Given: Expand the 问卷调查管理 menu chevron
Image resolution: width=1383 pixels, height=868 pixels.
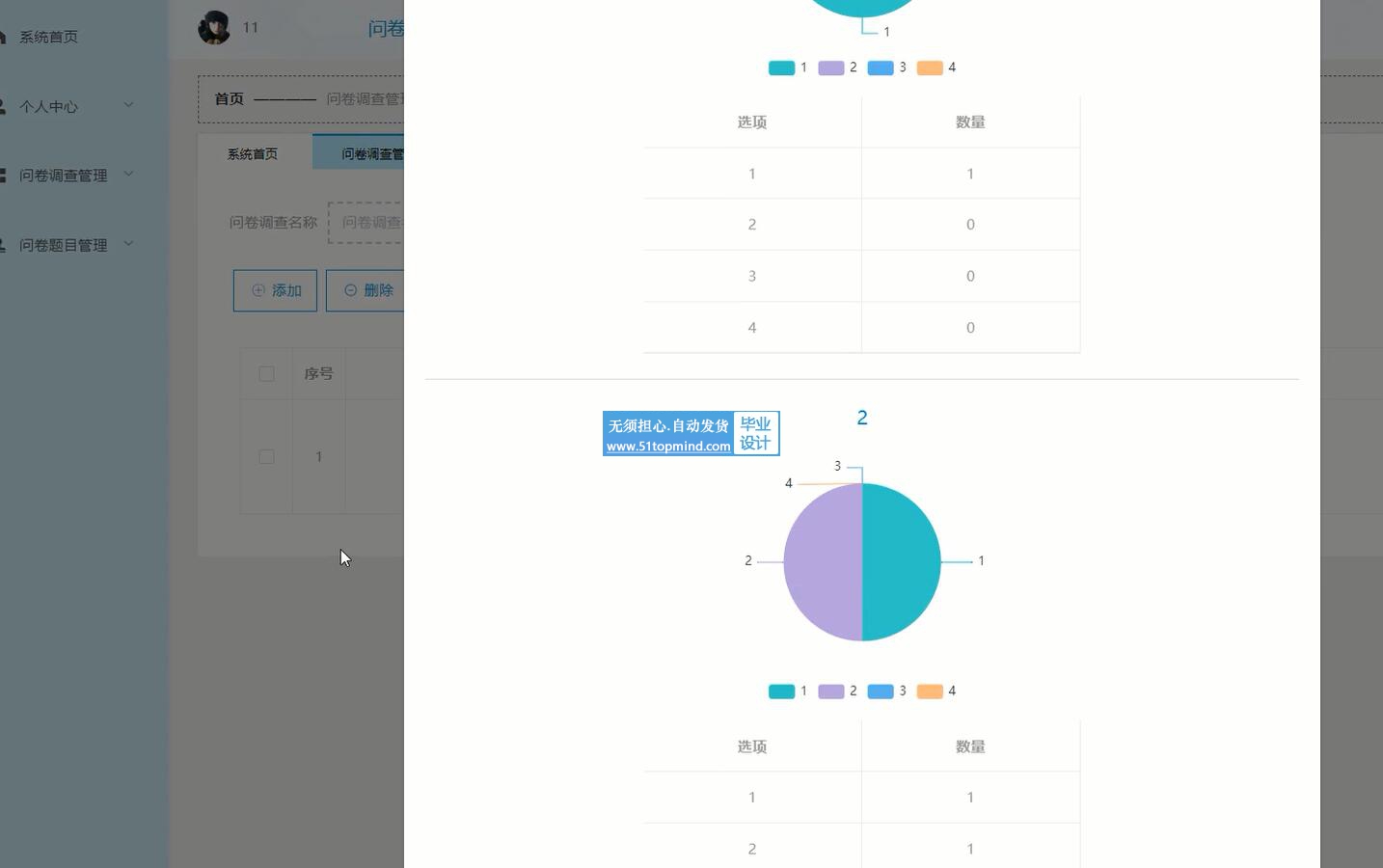Looking at the screenshot, I should point(128,175).
